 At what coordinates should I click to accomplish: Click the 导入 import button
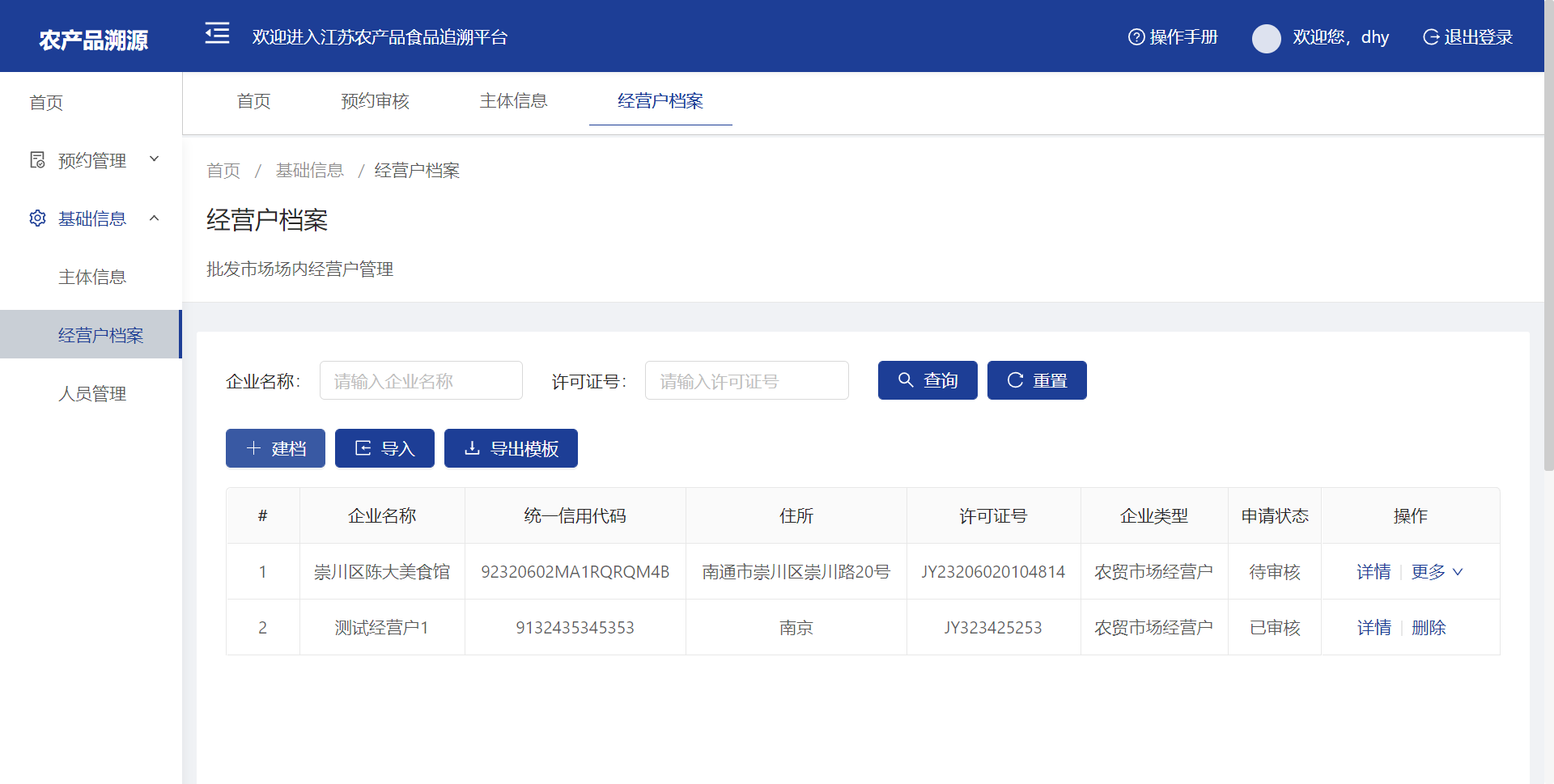384,448
